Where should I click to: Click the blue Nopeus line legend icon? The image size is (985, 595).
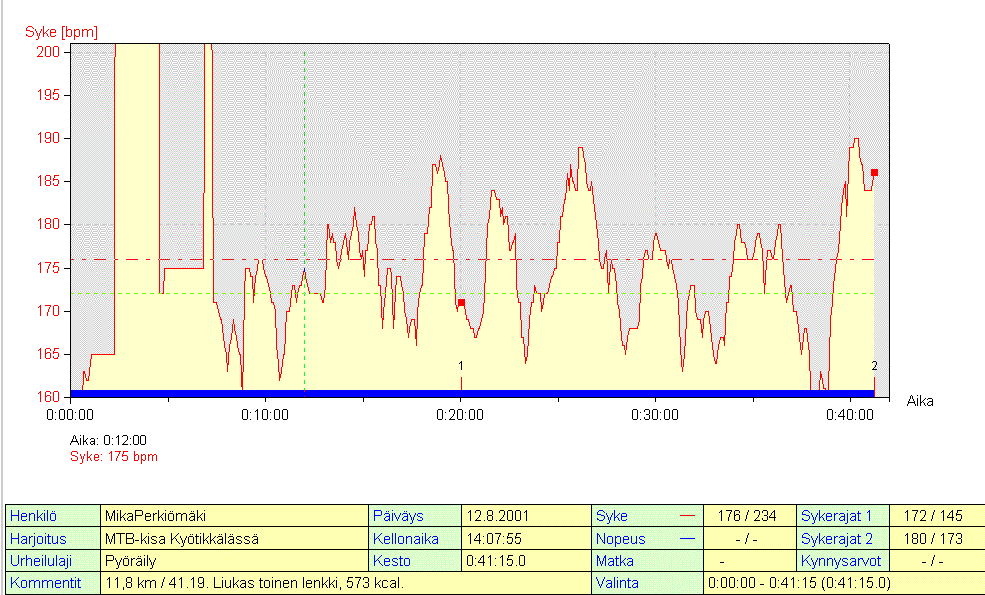(686, 539)
